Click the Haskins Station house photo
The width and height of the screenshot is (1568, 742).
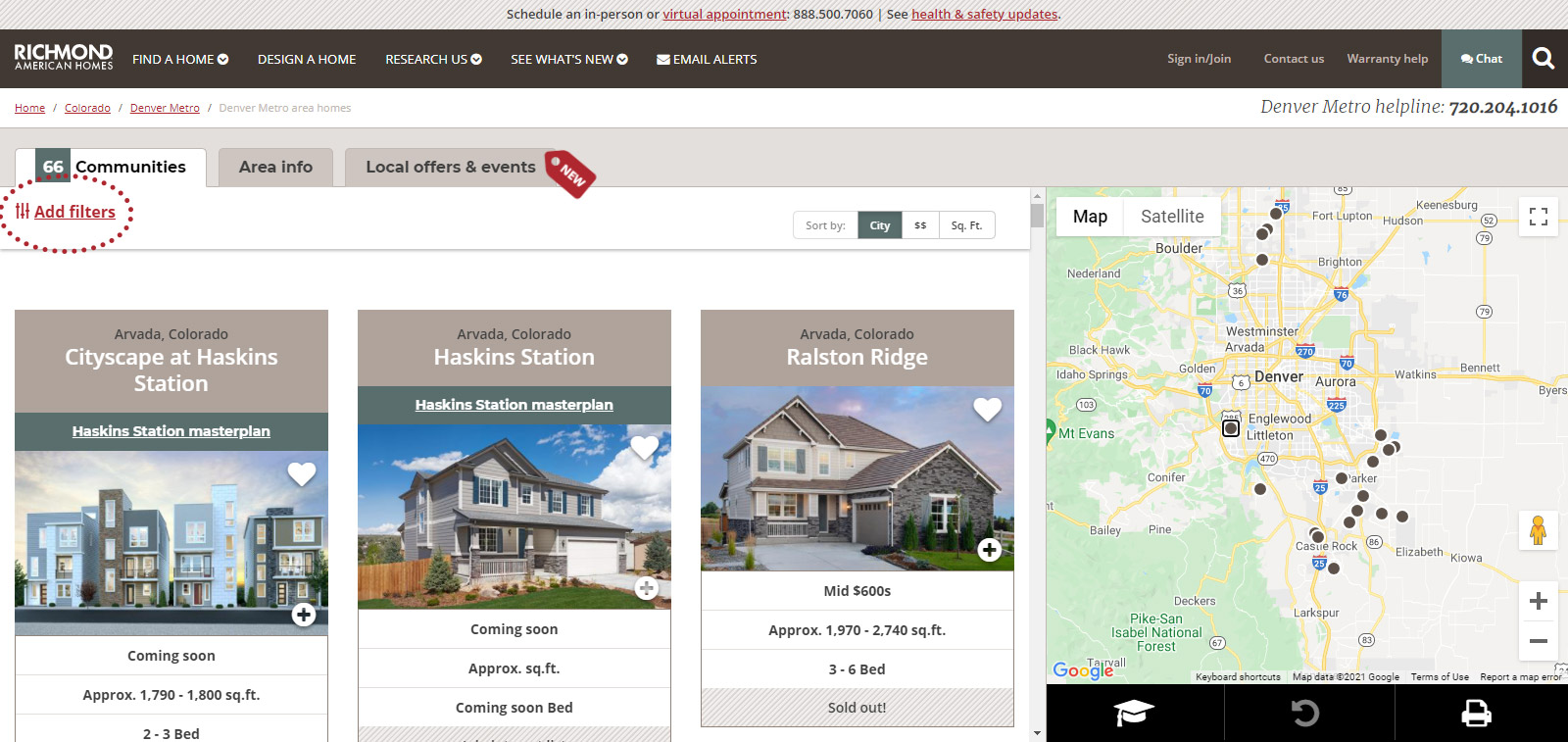[514, 517]
